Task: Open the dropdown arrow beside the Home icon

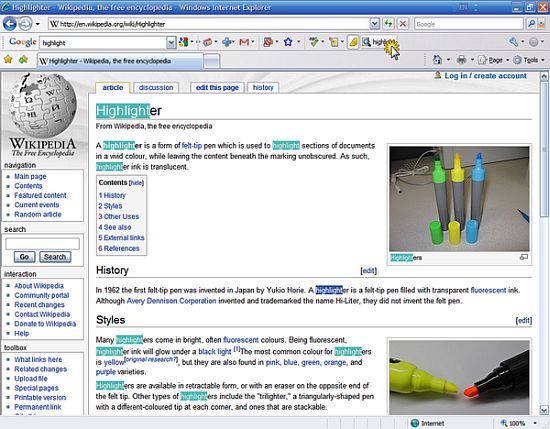Action: point(448,60)
